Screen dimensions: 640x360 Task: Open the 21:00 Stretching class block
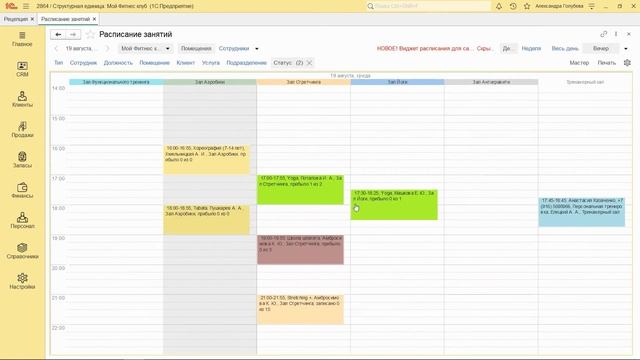(300, 309)
